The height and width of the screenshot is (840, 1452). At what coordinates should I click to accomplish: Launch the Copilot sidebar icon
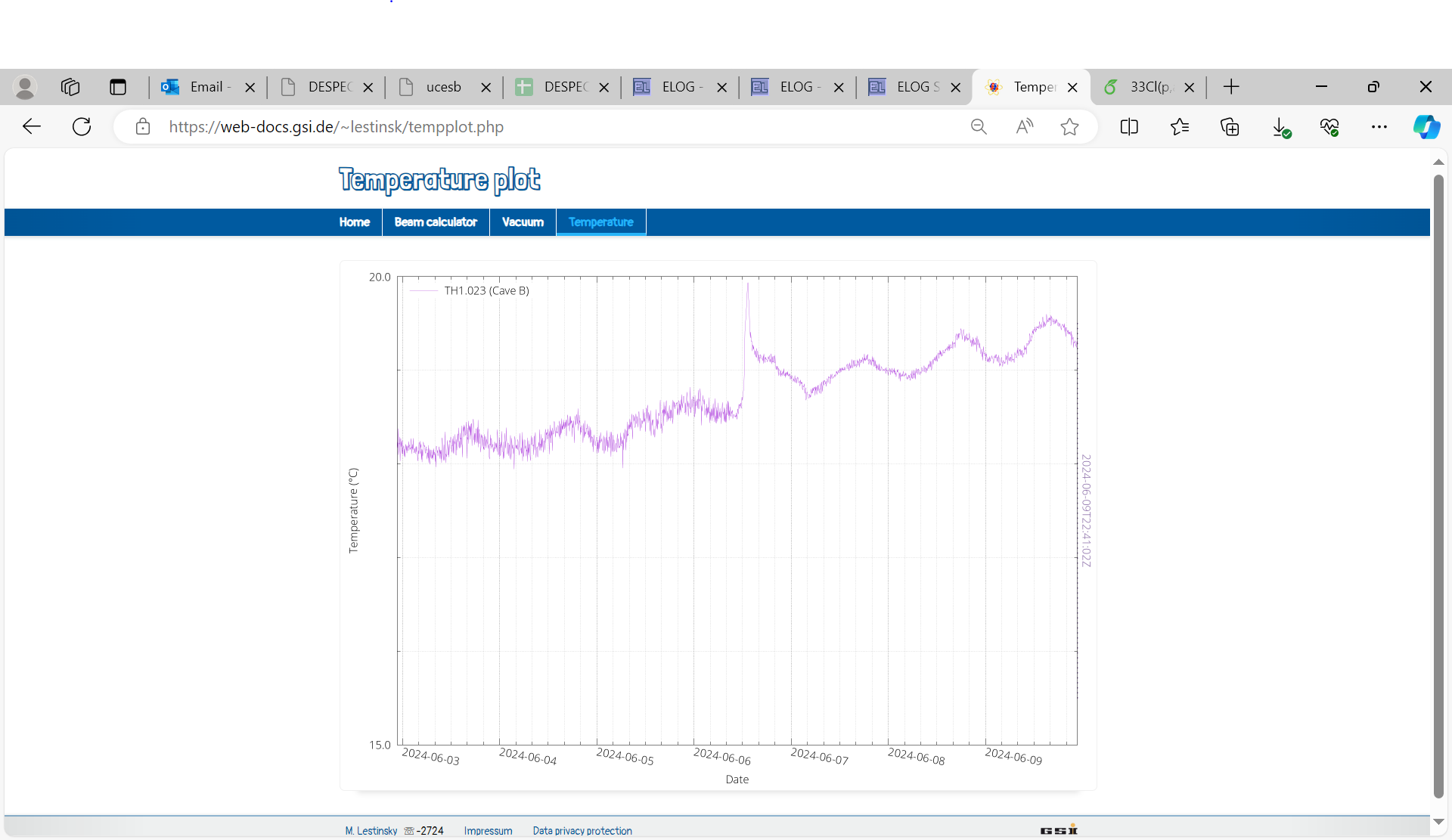tap(1426, 126)
